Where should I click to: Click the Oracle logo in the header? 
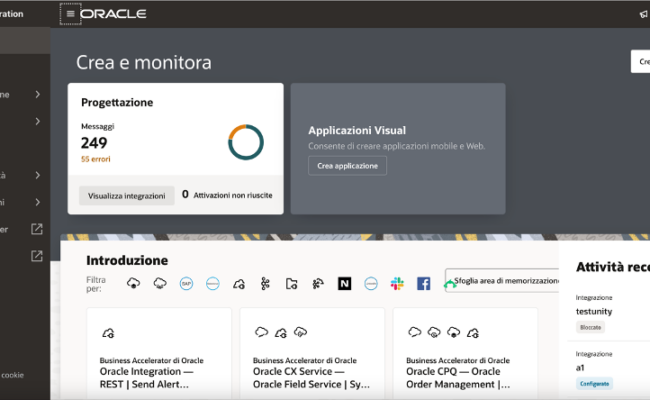[113, 14]
